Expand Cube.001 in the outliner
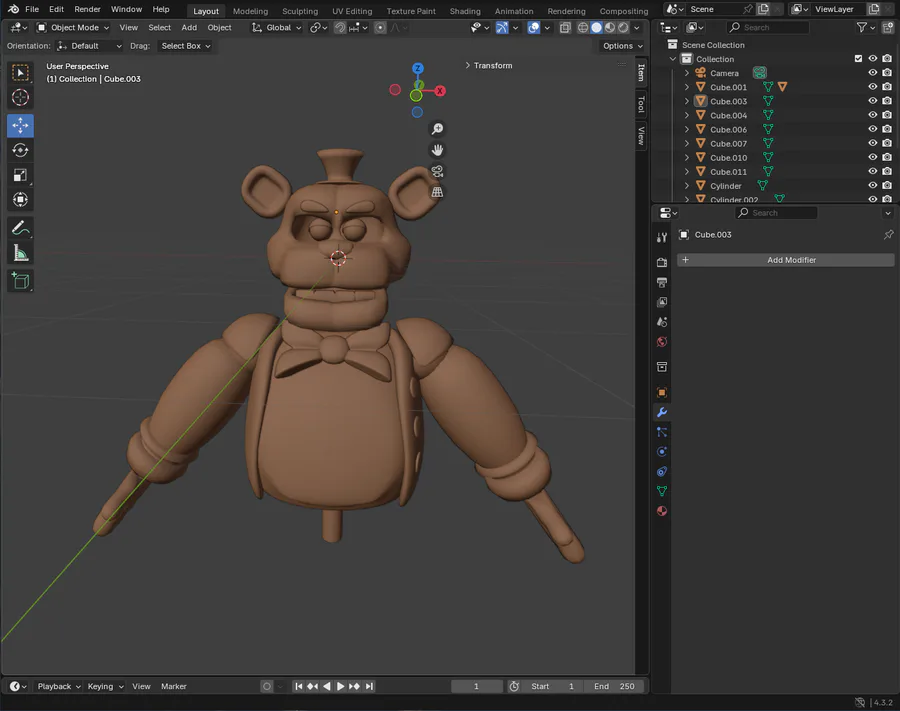The height and width of the screenshot is (711, 900). (x=686, y=87)
